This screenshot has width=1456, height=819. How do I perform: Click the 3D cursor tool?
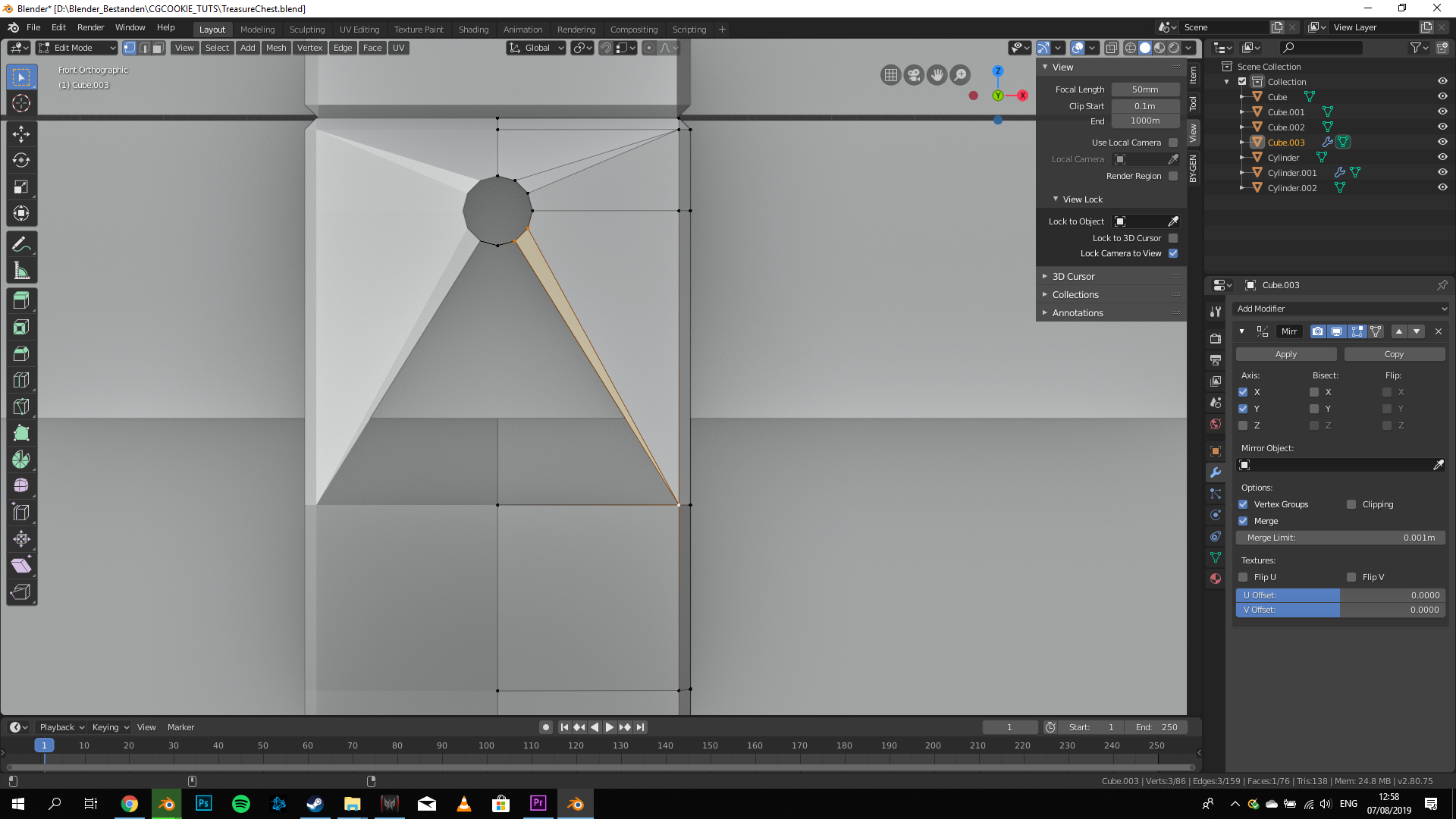pyautogui.click(x=21, y=103)
